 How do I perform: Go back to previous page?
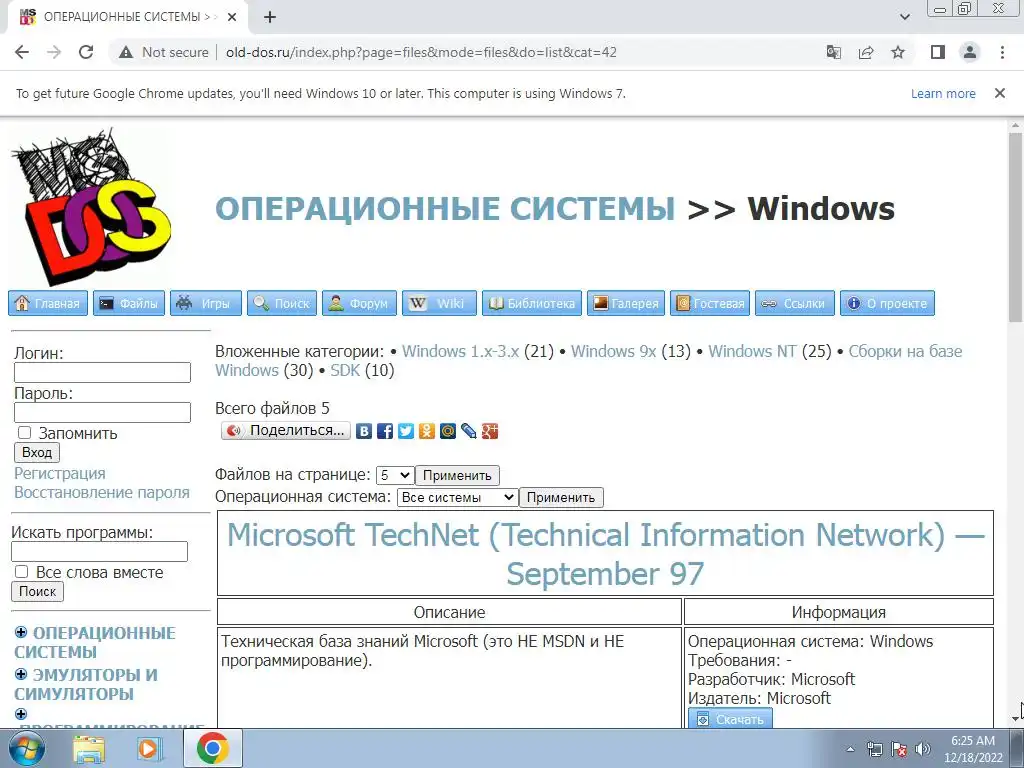[22, 52]
